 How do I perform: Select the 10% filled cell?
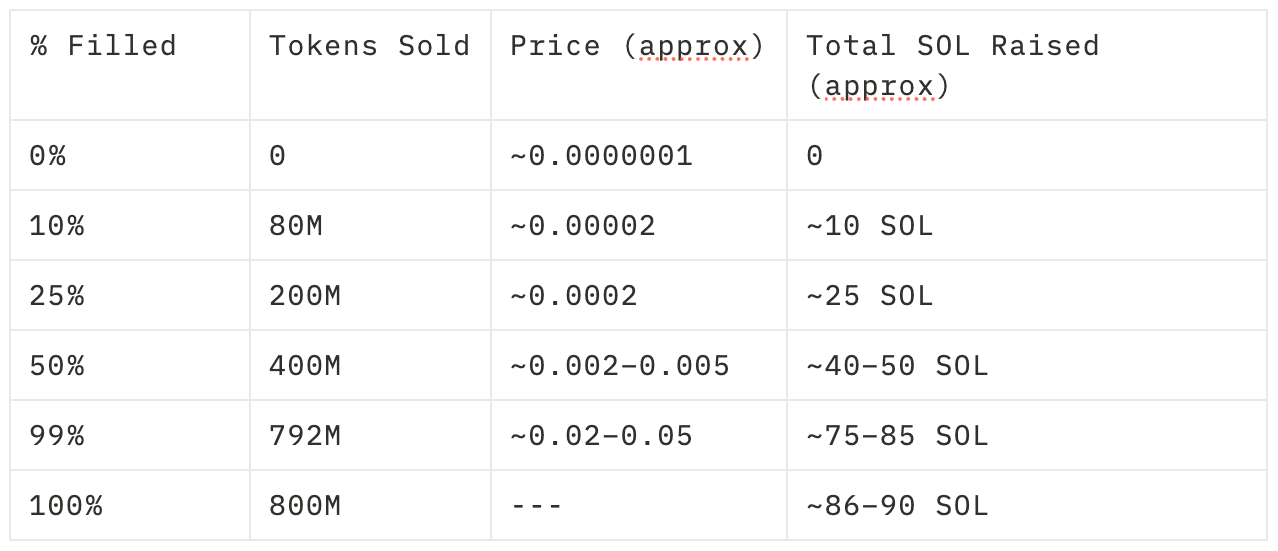coord(57,226)
